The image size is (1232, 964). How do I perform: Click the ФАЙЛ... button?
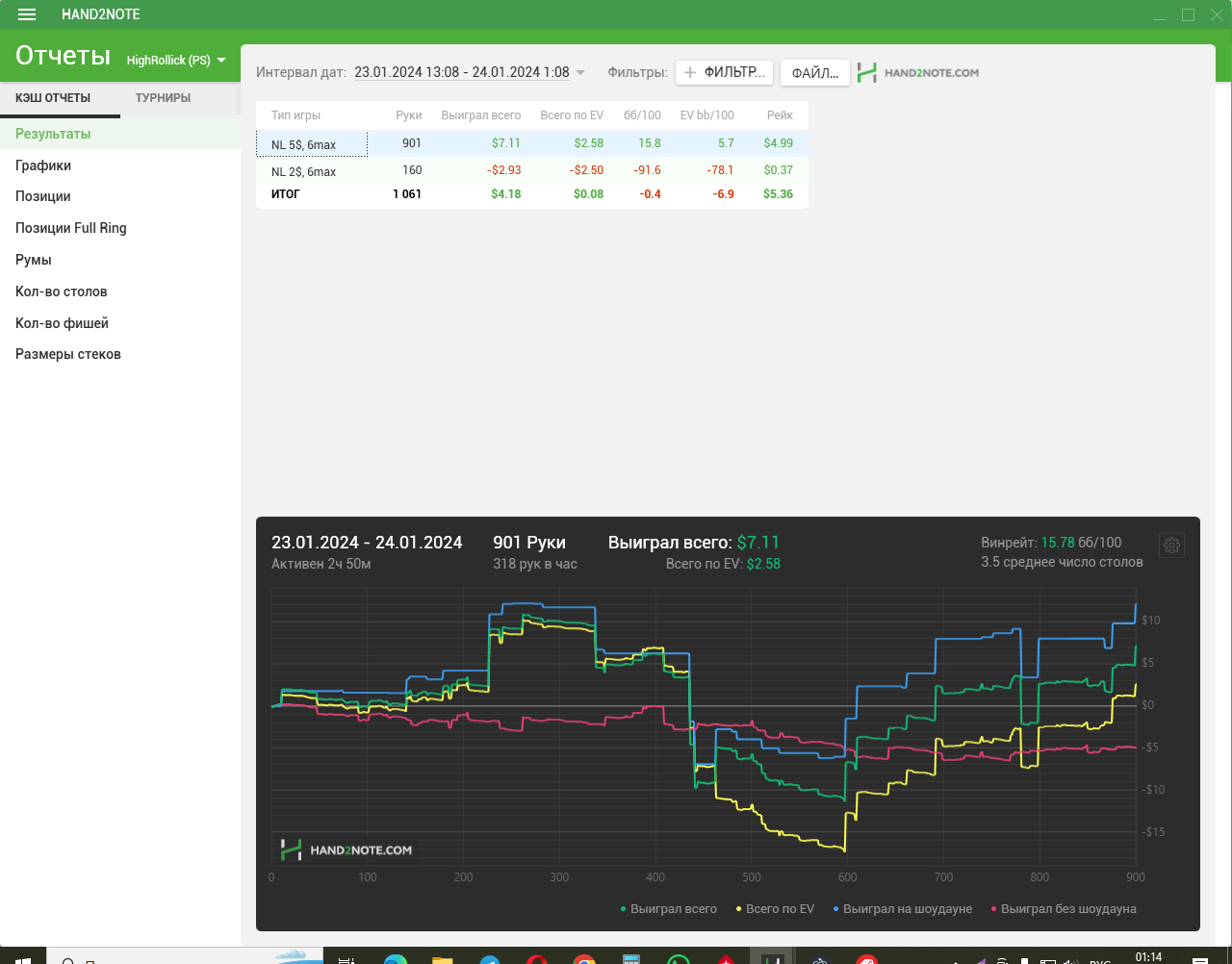815,72
